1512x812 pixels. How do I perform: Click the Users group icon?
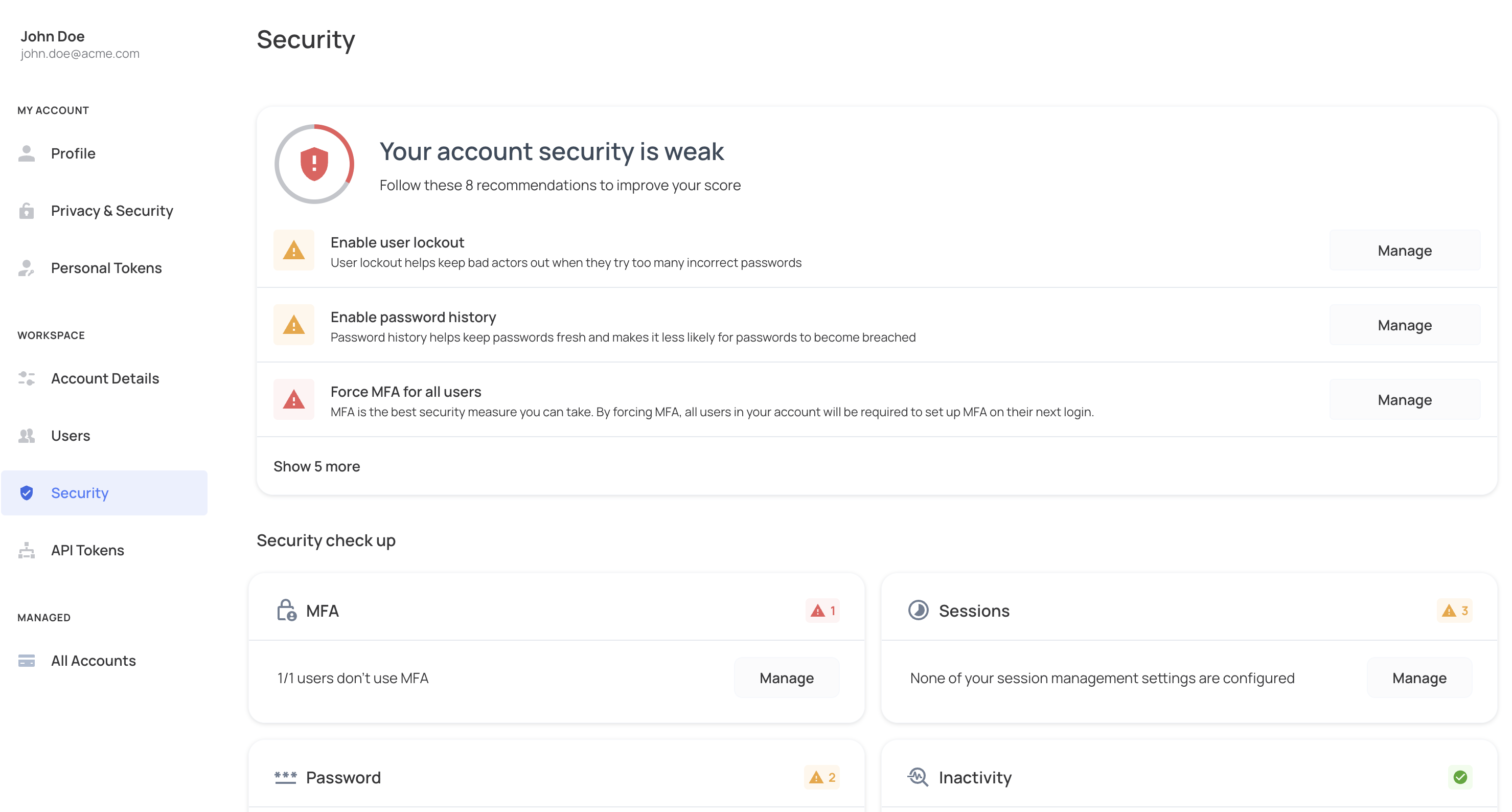27,436
